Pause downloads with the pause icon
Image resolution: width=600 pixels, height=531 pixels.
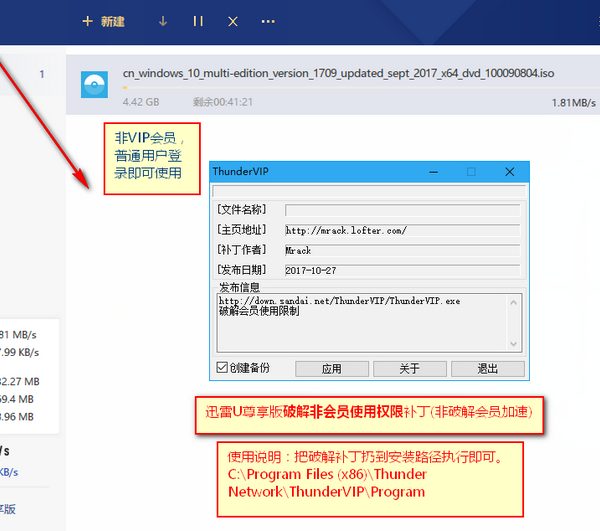(x=198, y=21)
